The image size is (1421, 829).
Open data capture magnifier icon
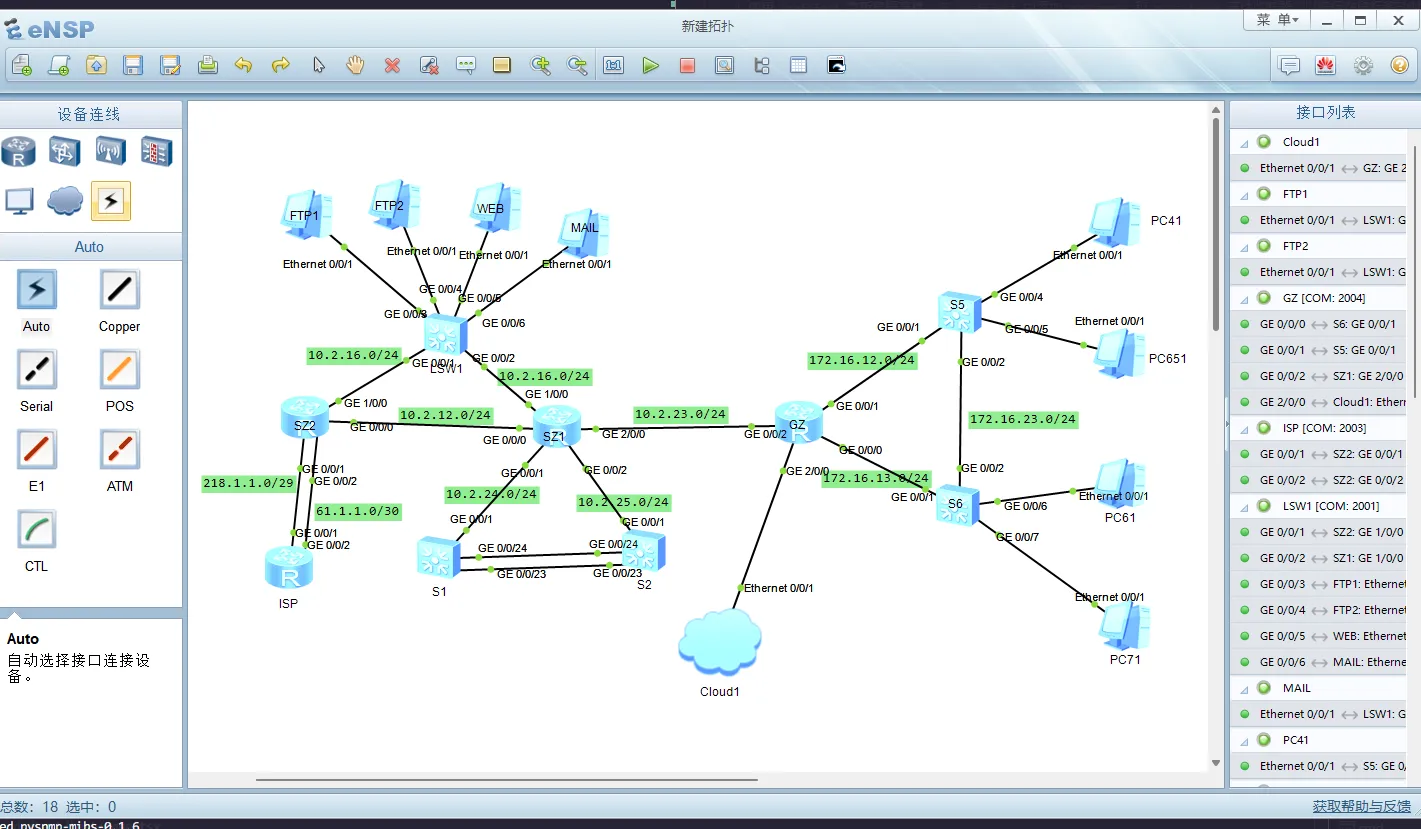[724, 66]
